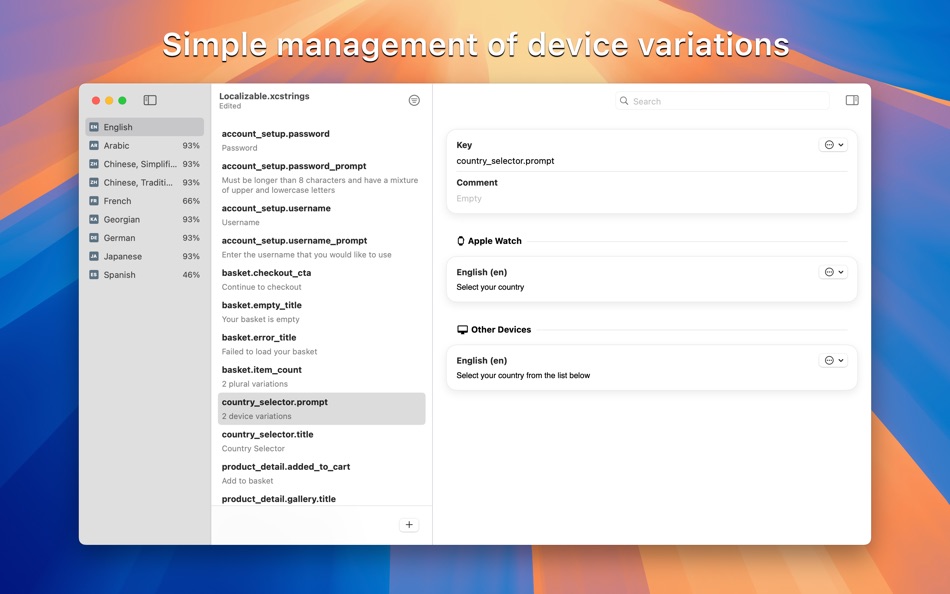Select the country_selector.prompt string row
This screenshot has width=950, height=594.
pyautogui.click(x=322, y=409)
